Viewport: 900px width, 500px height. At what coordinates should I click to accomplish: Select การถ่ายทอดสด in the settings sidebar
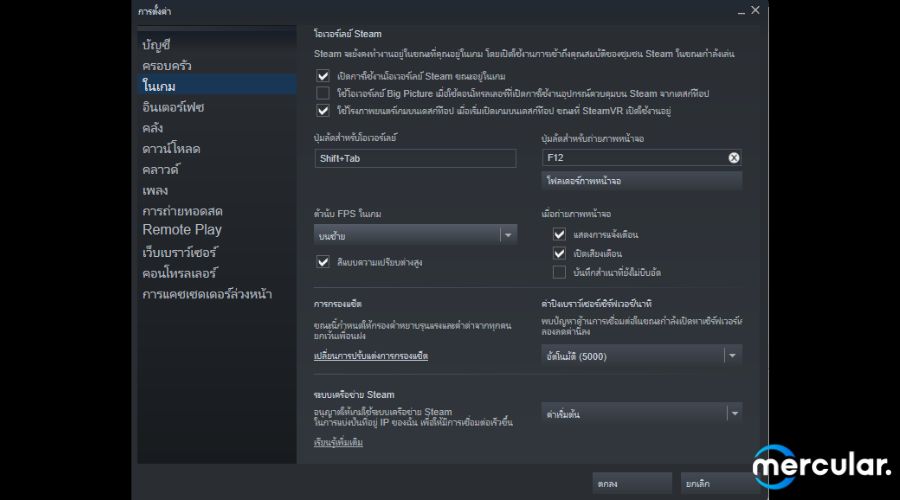[x=183, y=211]
